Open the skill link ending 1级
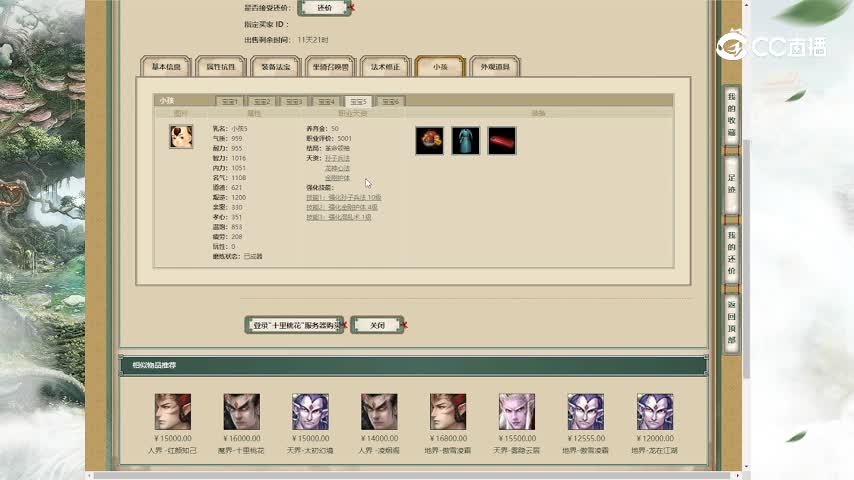Screen dimensions: 854x480 (339, 217)
